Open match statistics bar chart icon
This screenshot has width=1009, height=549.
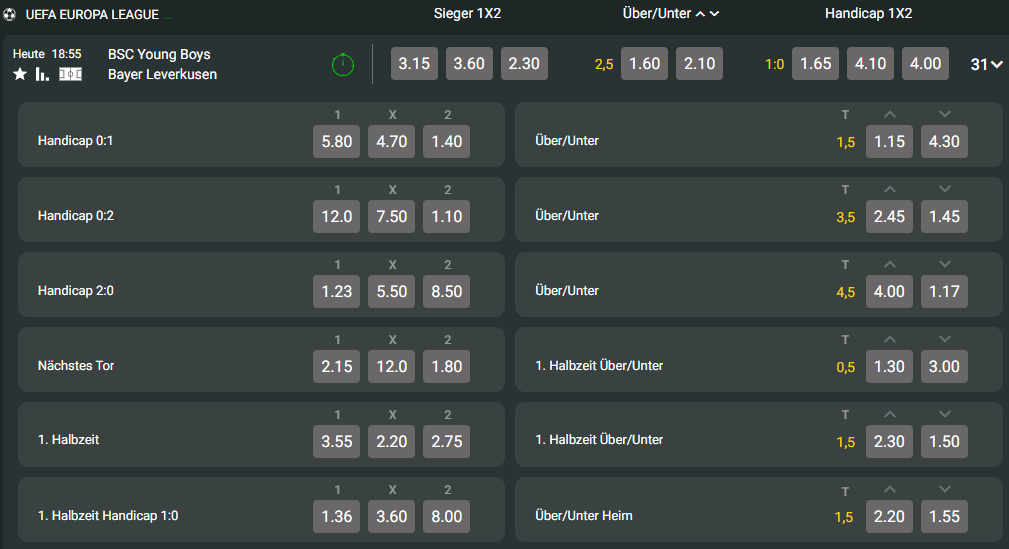tap(42, 75)
